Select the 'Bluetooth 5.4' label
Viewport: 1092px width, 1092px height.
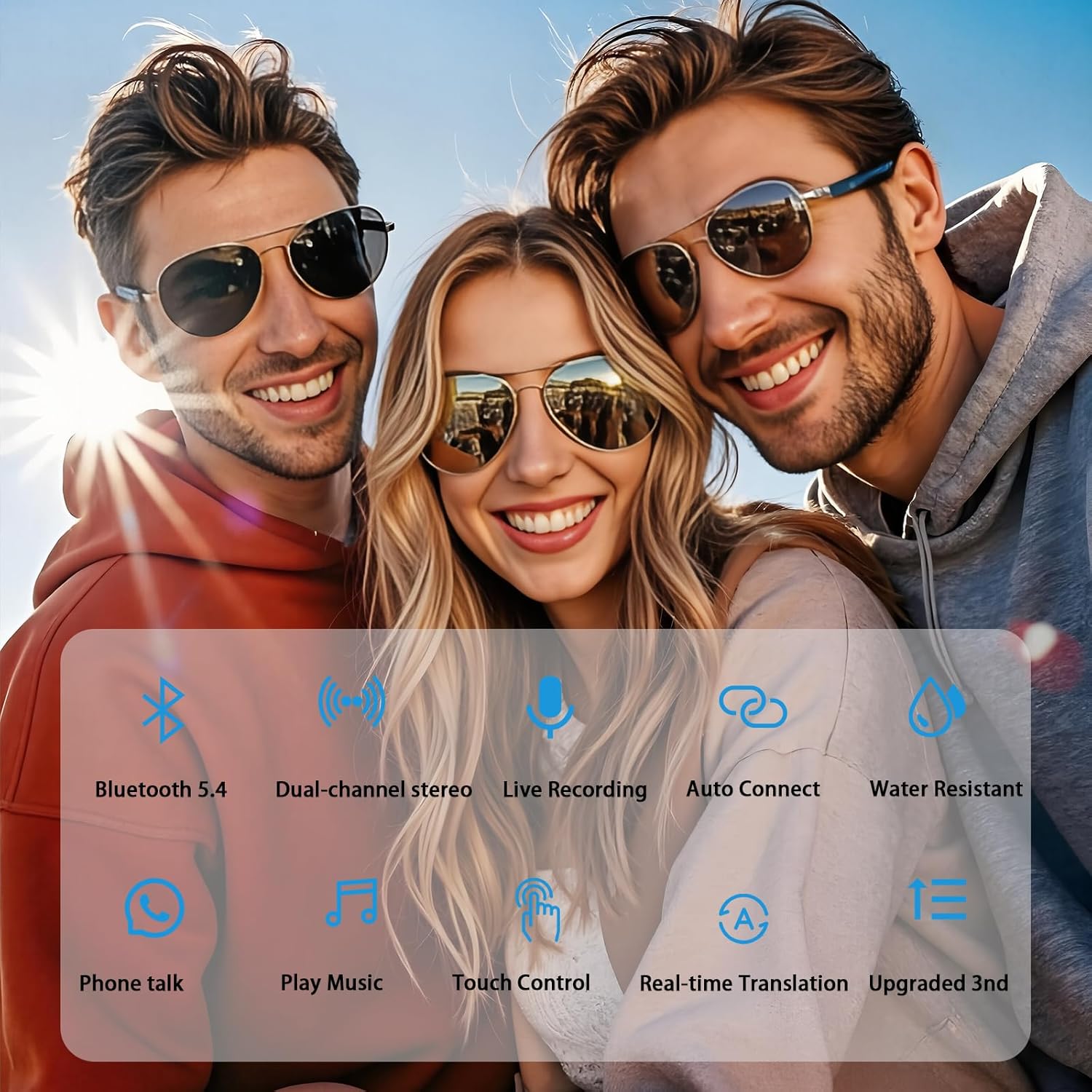pyautogui.click(x=161, y=789)
